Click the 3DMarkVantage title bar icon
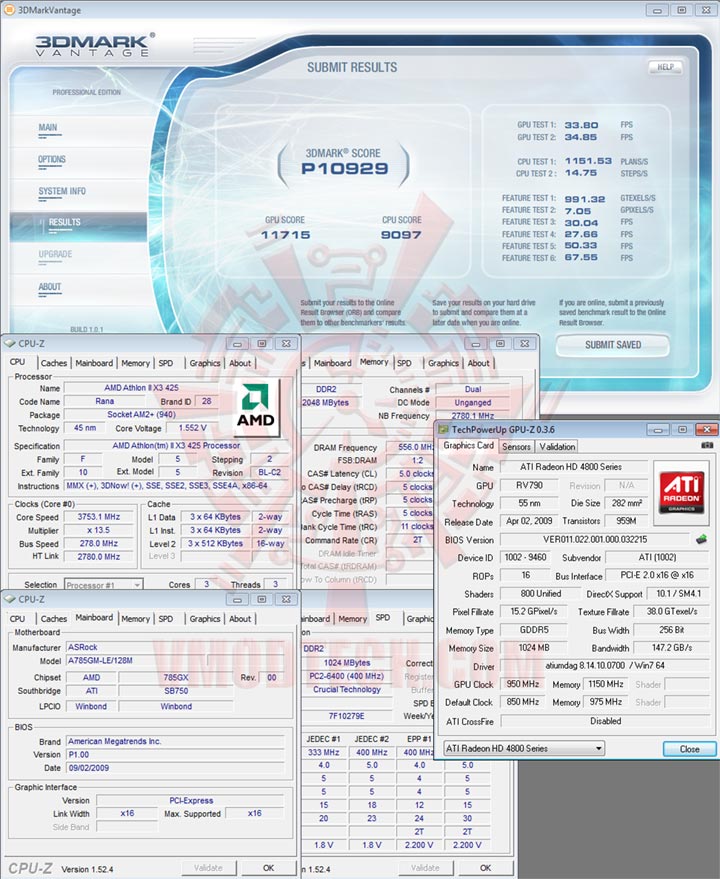This screenshot has height=879, width=720. (10, 10)
